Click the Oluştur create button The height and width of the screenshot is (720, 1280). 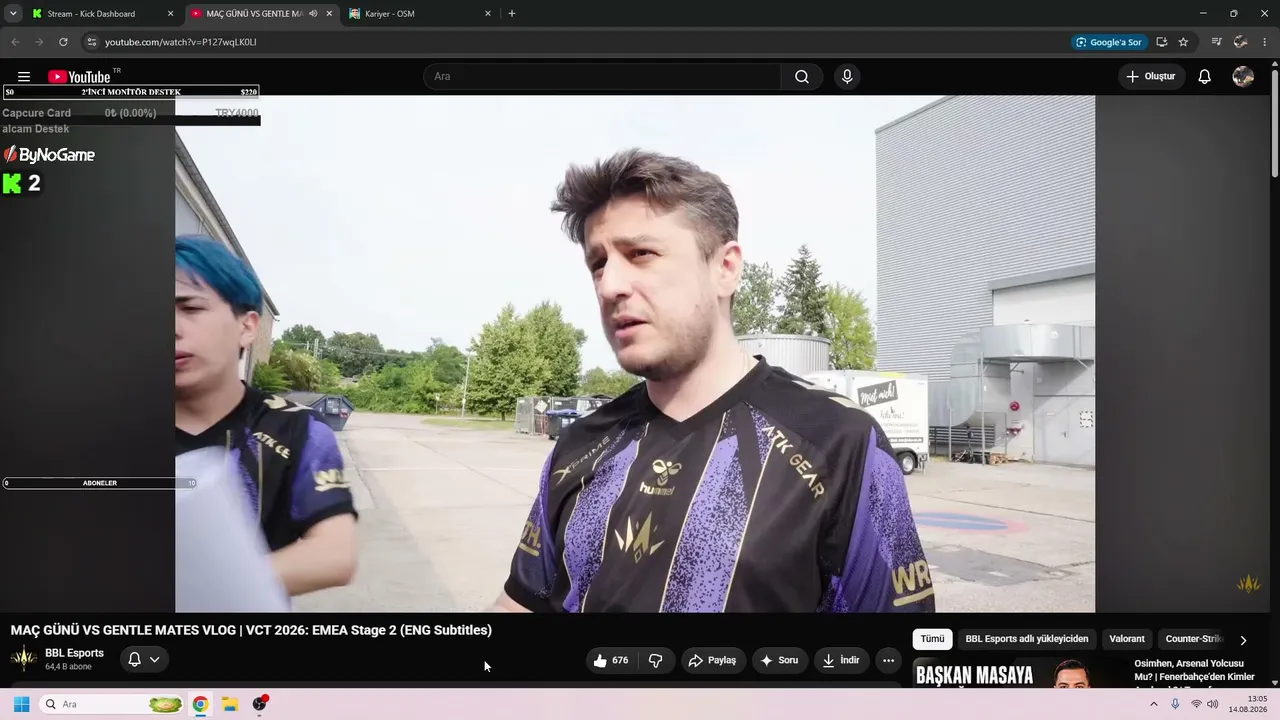coord(1152,77)
